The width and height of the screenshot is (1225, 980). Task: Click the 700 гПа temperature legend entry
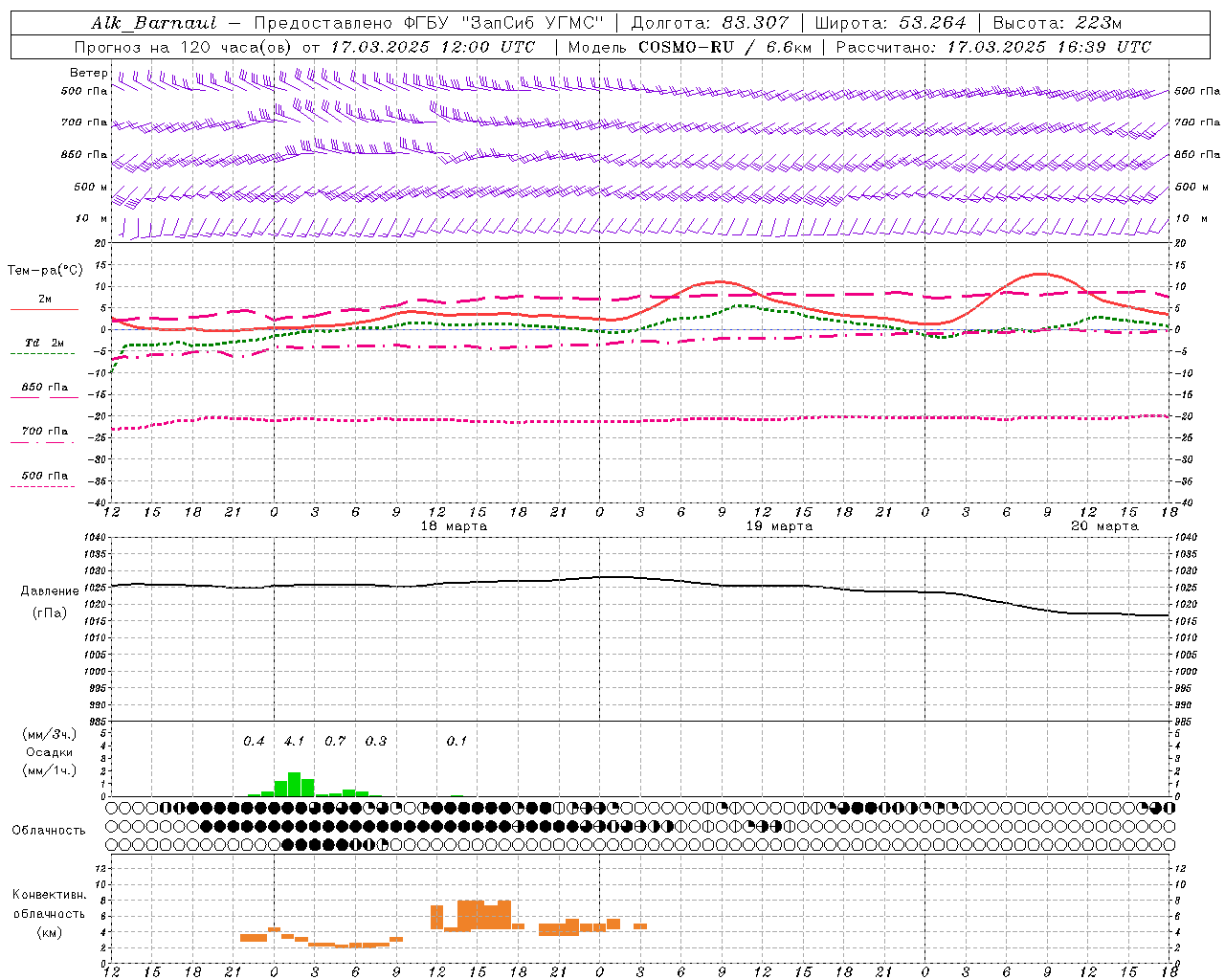(45, 432)
